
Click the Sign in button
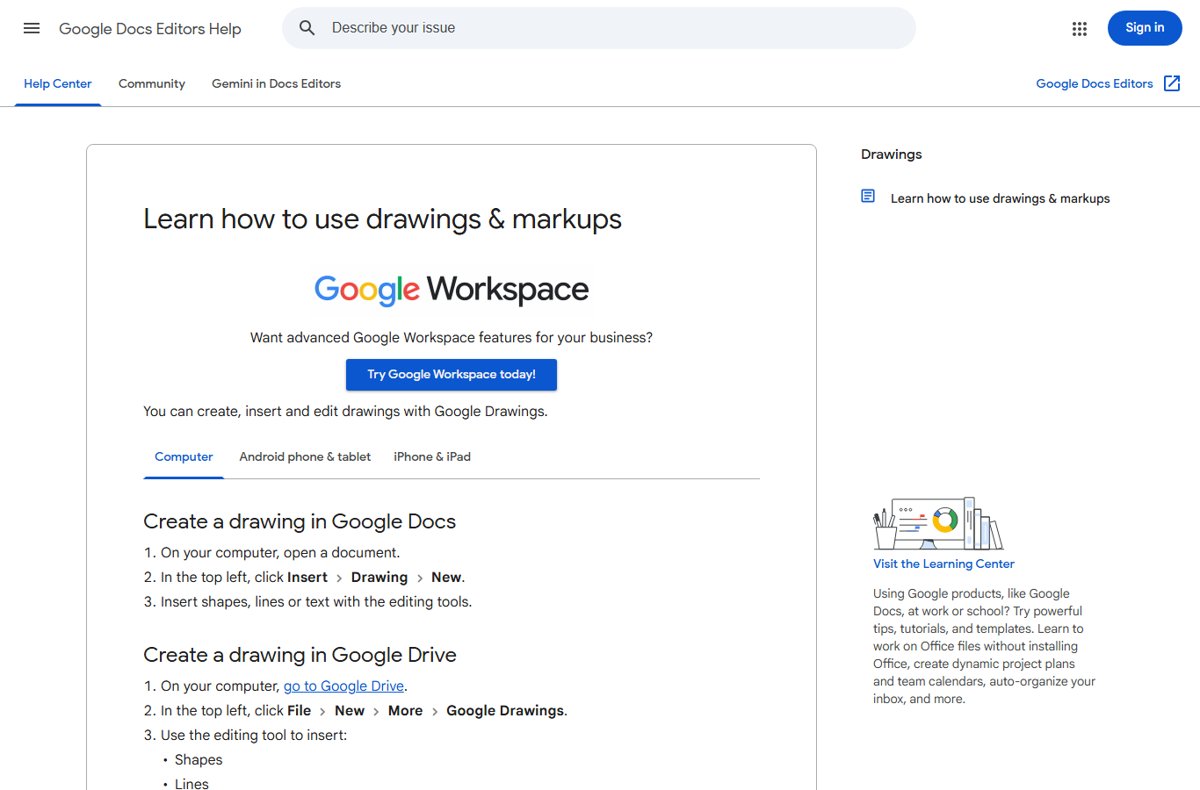[x=1144, y=28]
